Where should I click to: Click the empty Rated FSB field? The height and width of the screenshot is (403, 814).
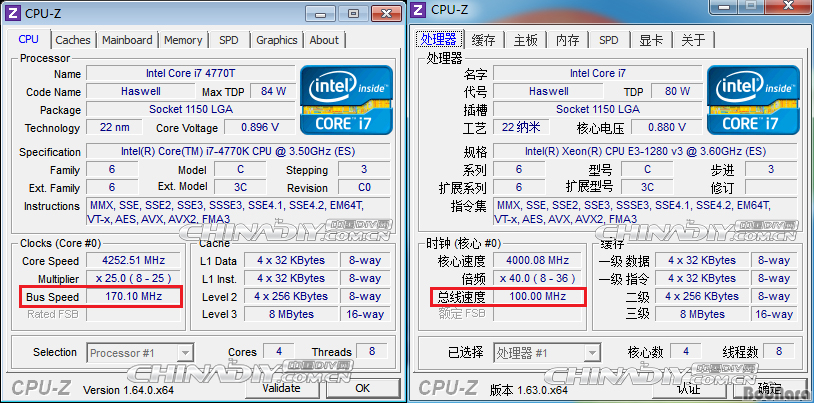pyautogui.click(x=134, y=314)
